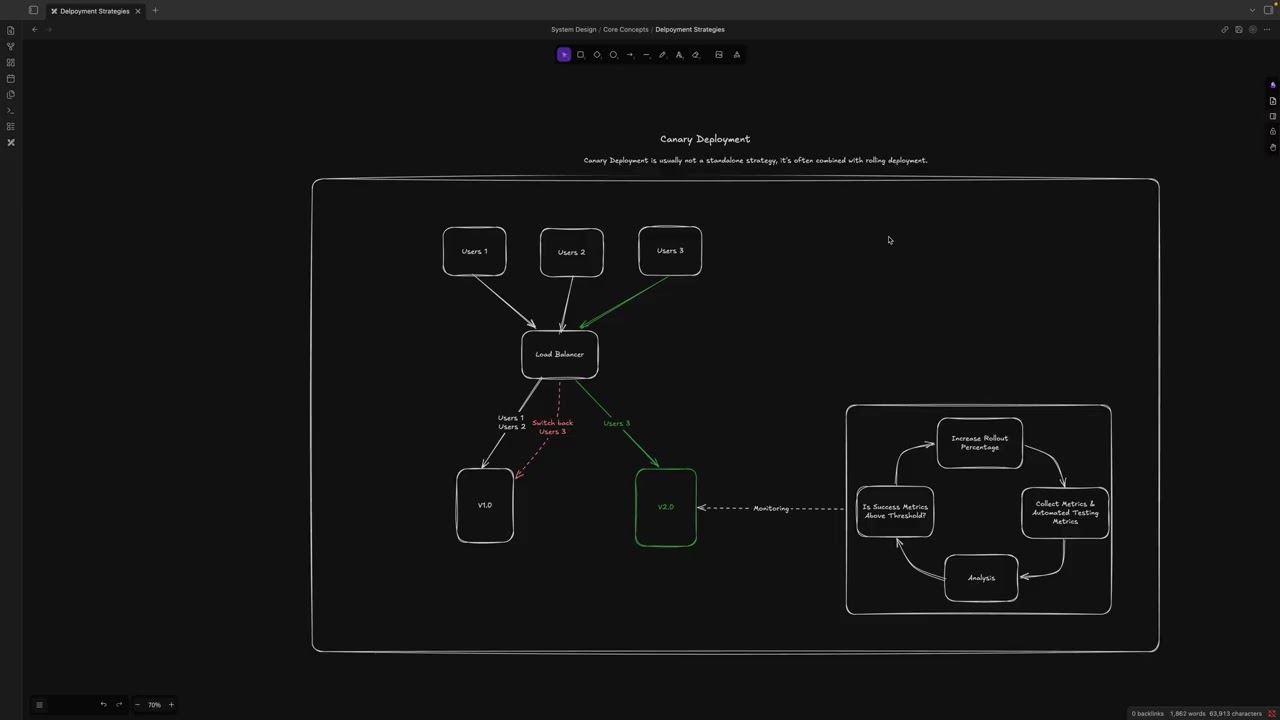
Task: Zoom out with the minus button
Action: 138,705
